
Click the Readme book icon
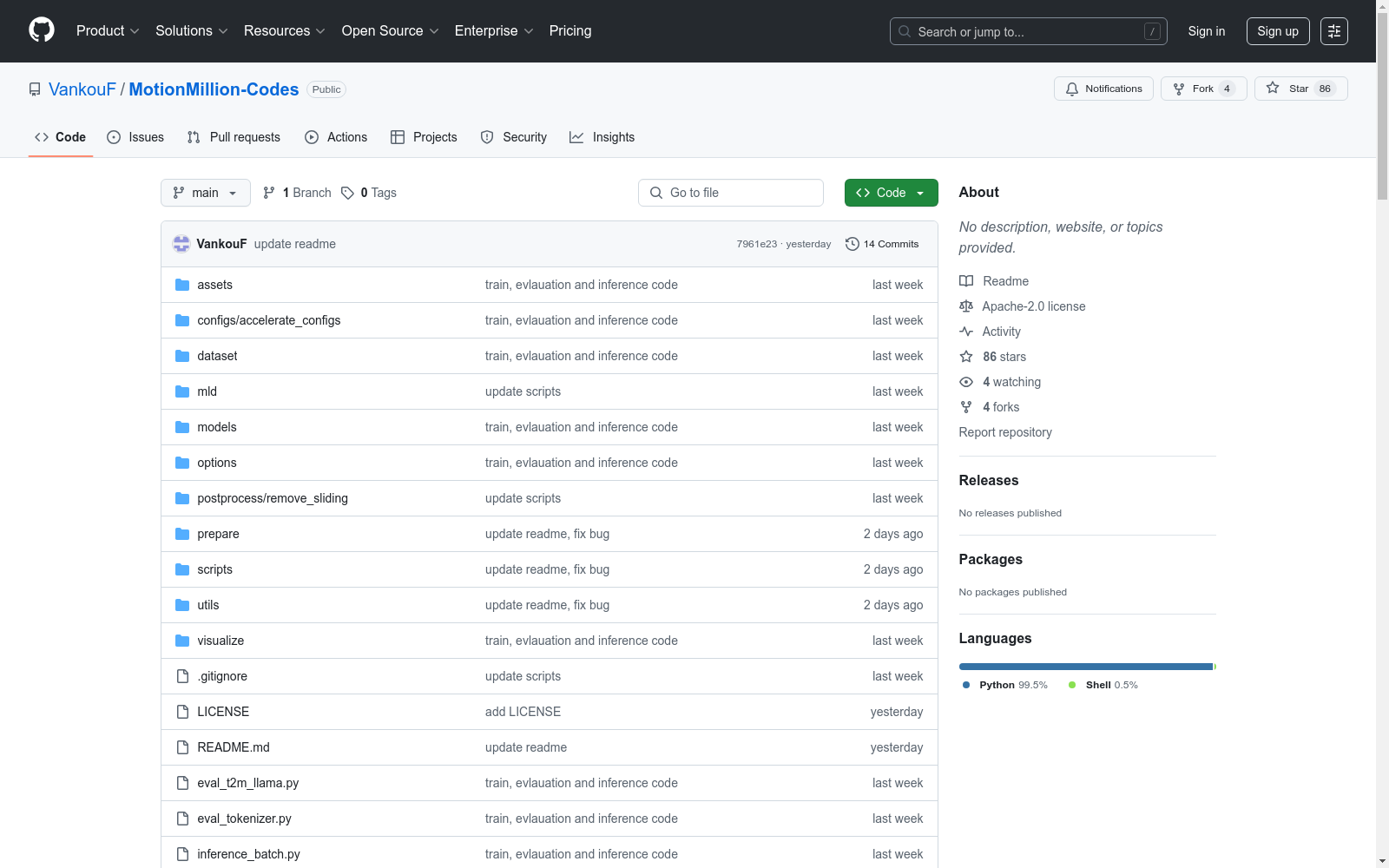966,281
